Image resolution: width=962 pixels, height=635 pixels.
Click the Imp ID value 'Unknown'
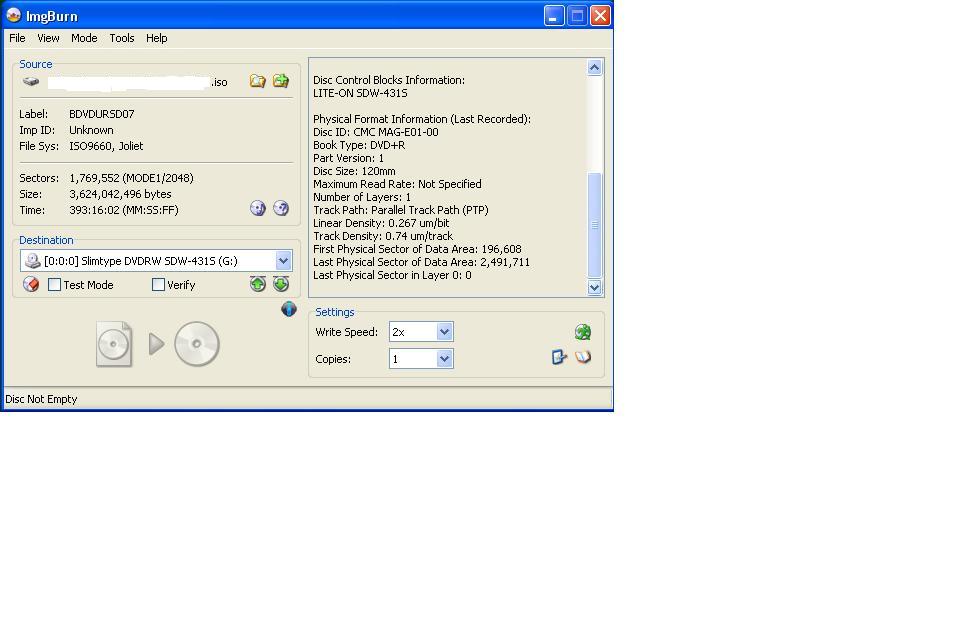coord(91,130)
